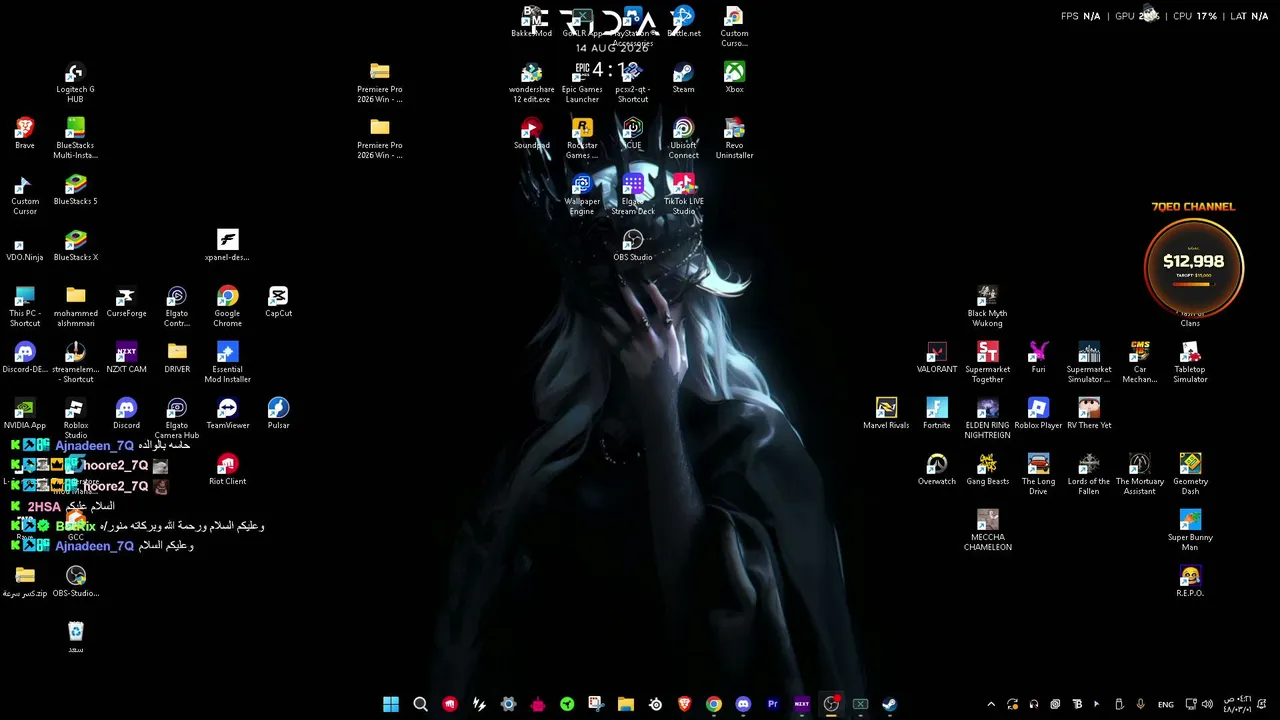Select the Wallpaper Engine desktop icon
Viewport: 1280px width, 720px height.
[x=582, y=195]
